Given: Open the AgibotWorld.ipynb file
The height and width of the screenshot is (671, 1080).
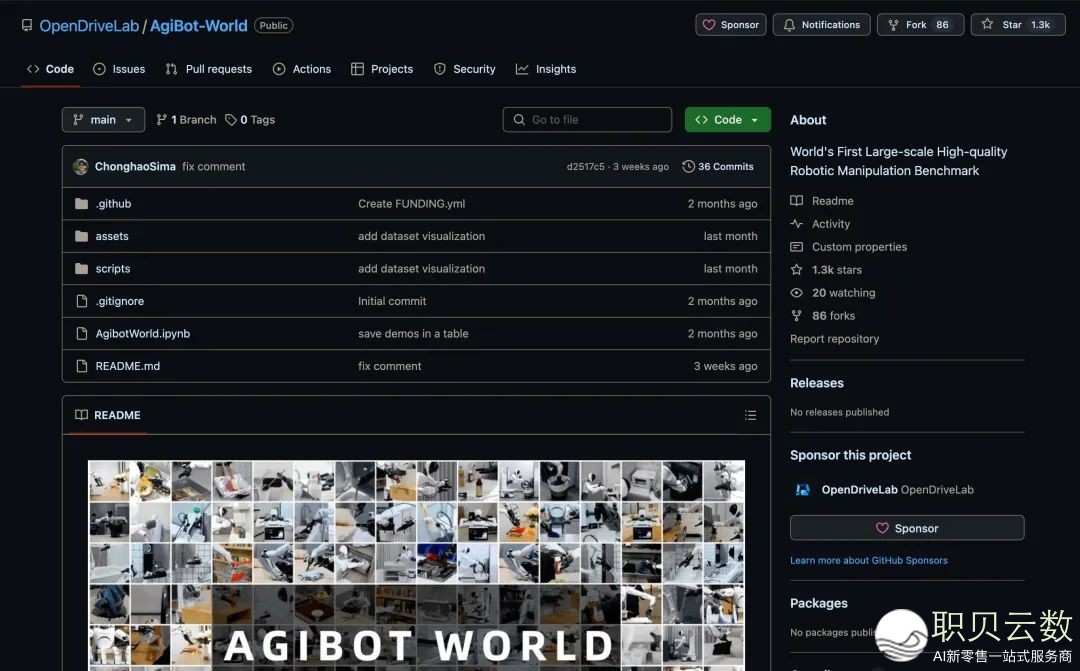Looking at the screenshot, I should point(143,333).
